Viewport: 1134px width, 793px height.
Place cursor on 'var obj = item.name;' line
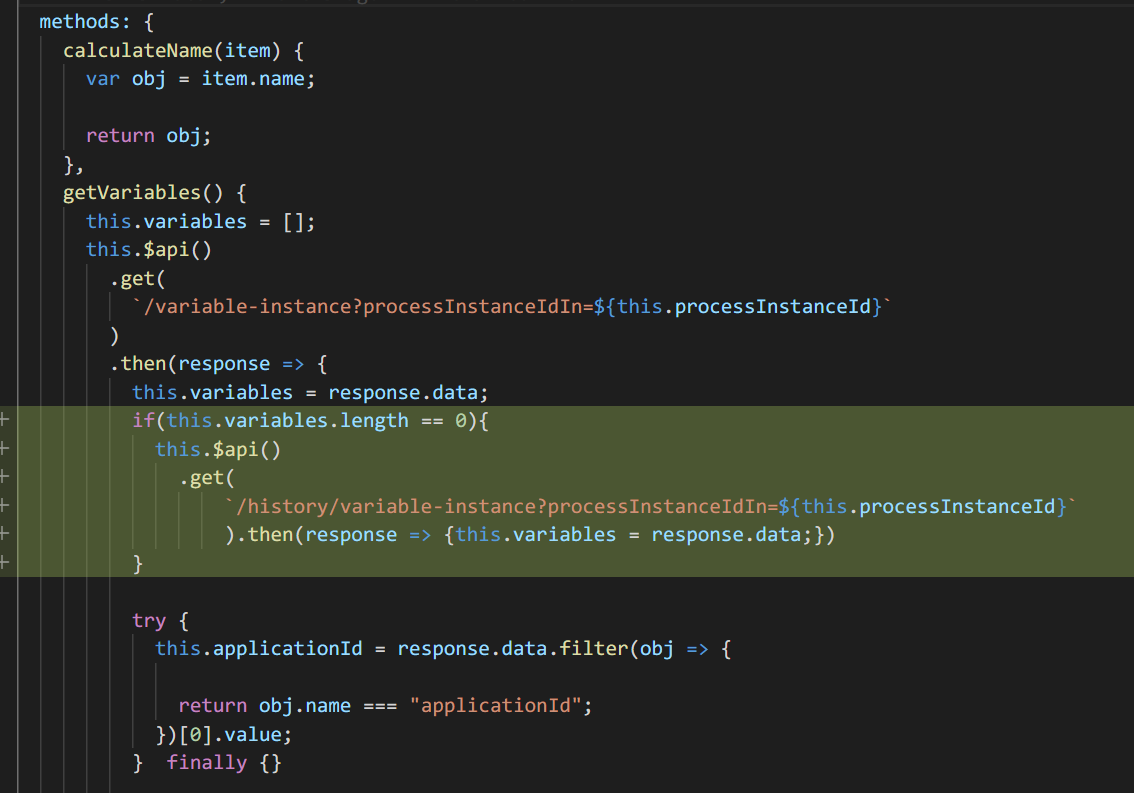200,79
